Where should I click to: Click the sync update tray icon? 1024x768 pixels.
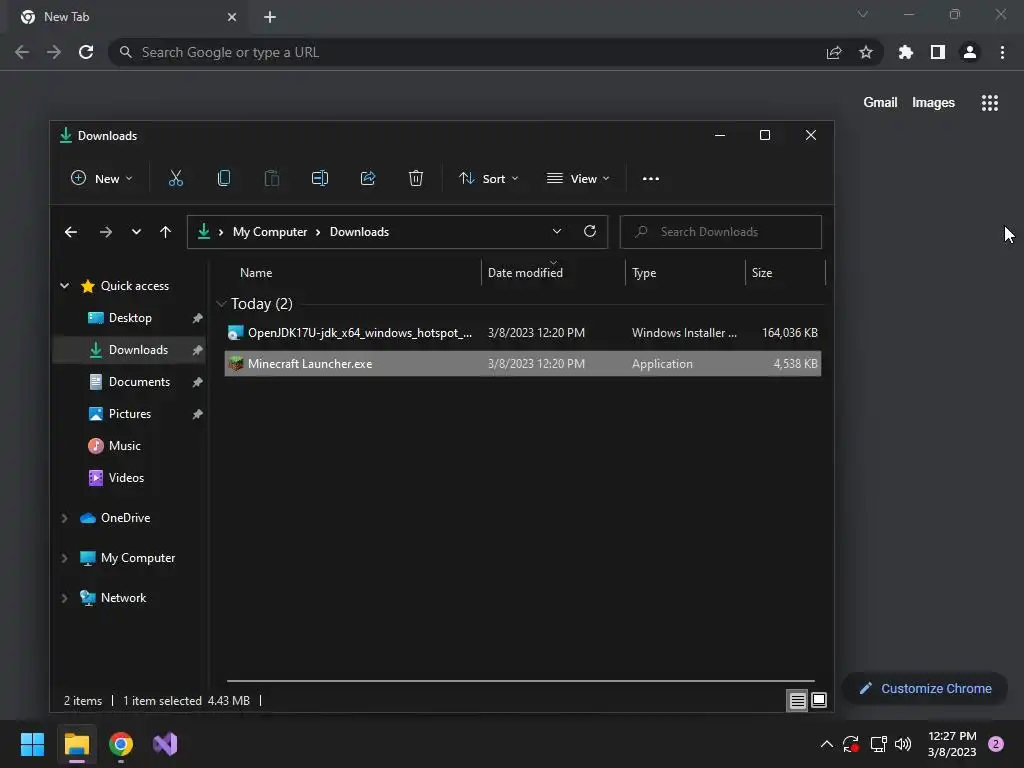(x=850, y=744)
